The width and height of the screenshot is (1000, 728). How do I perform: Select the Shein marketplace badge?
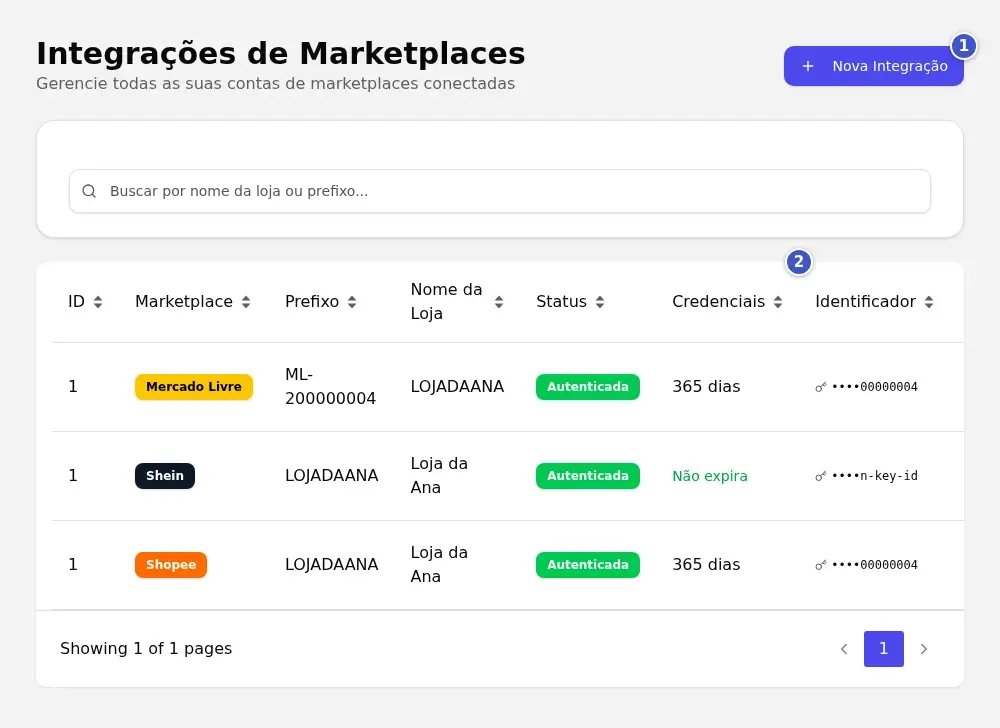coord(165,476)
